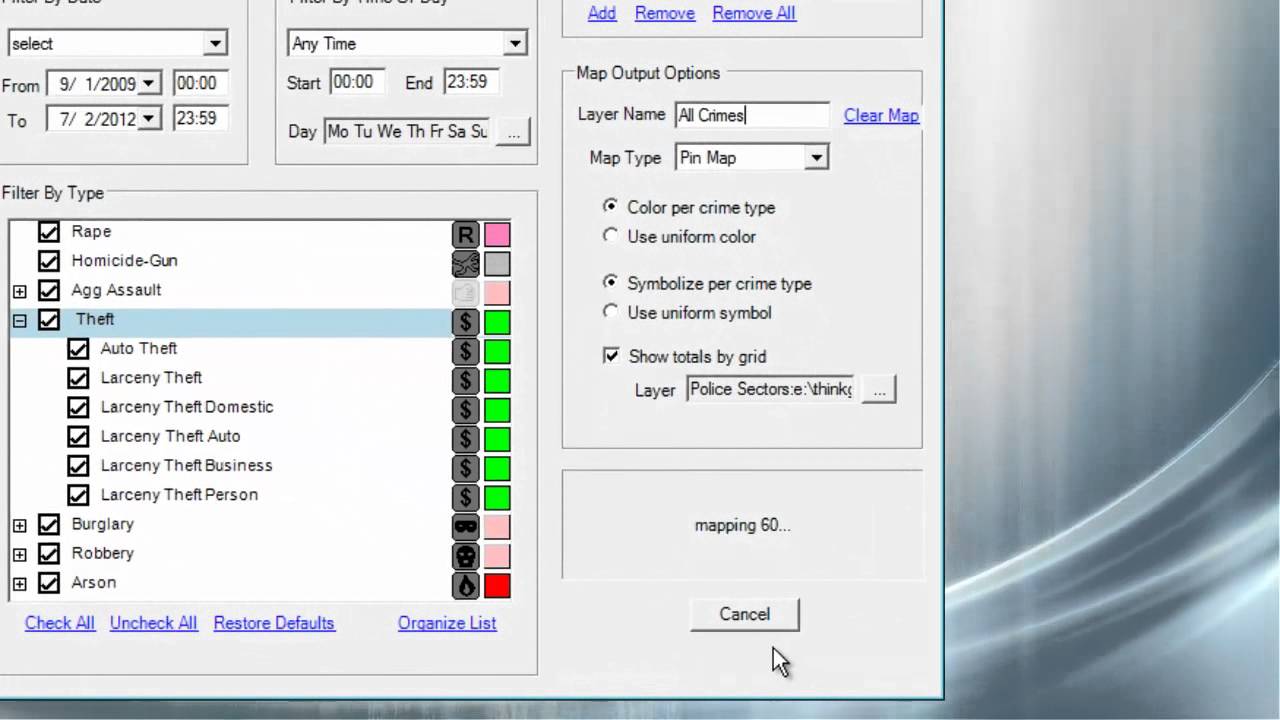Uncheck the Homicide-Gun checkbox
Viewport: 1280px width, 720px height.
click(49, 261)
